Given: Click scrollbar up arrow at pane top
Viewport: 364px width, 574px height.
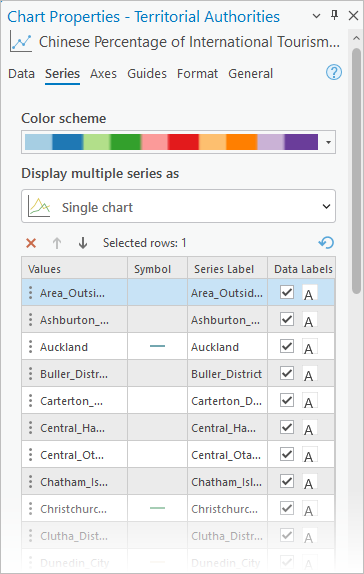Looking at the screenshot, I should pos(356,38).
